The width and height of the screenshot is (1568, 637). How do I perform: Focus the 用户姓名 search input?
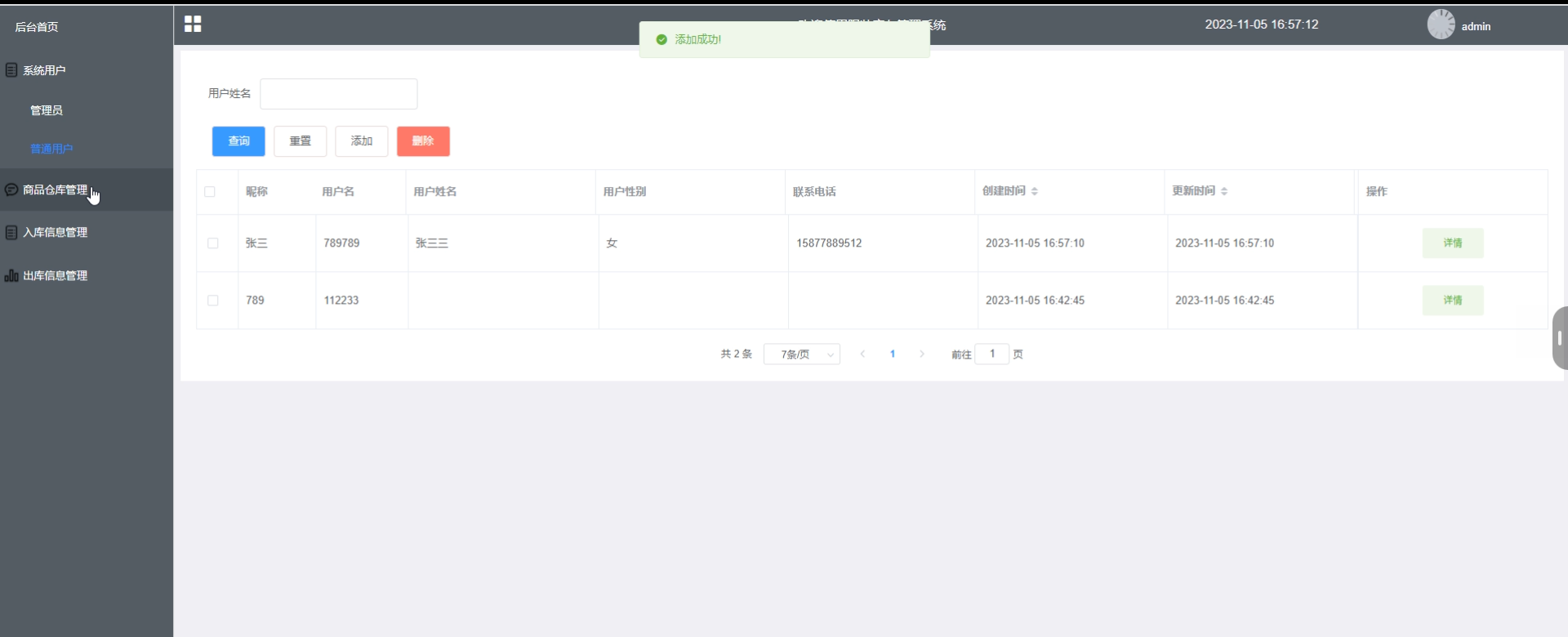coord(339,94)
